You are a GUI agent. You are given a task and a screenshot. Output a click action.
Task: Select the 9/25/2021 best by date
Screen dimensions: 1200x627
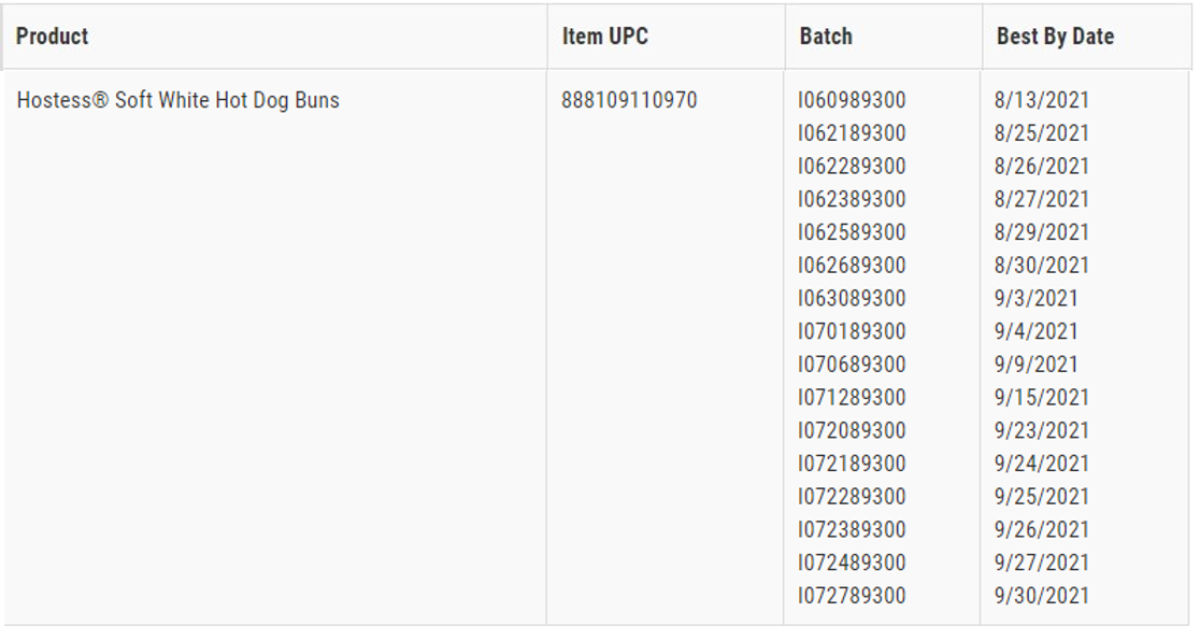(x=1042, y=496)
